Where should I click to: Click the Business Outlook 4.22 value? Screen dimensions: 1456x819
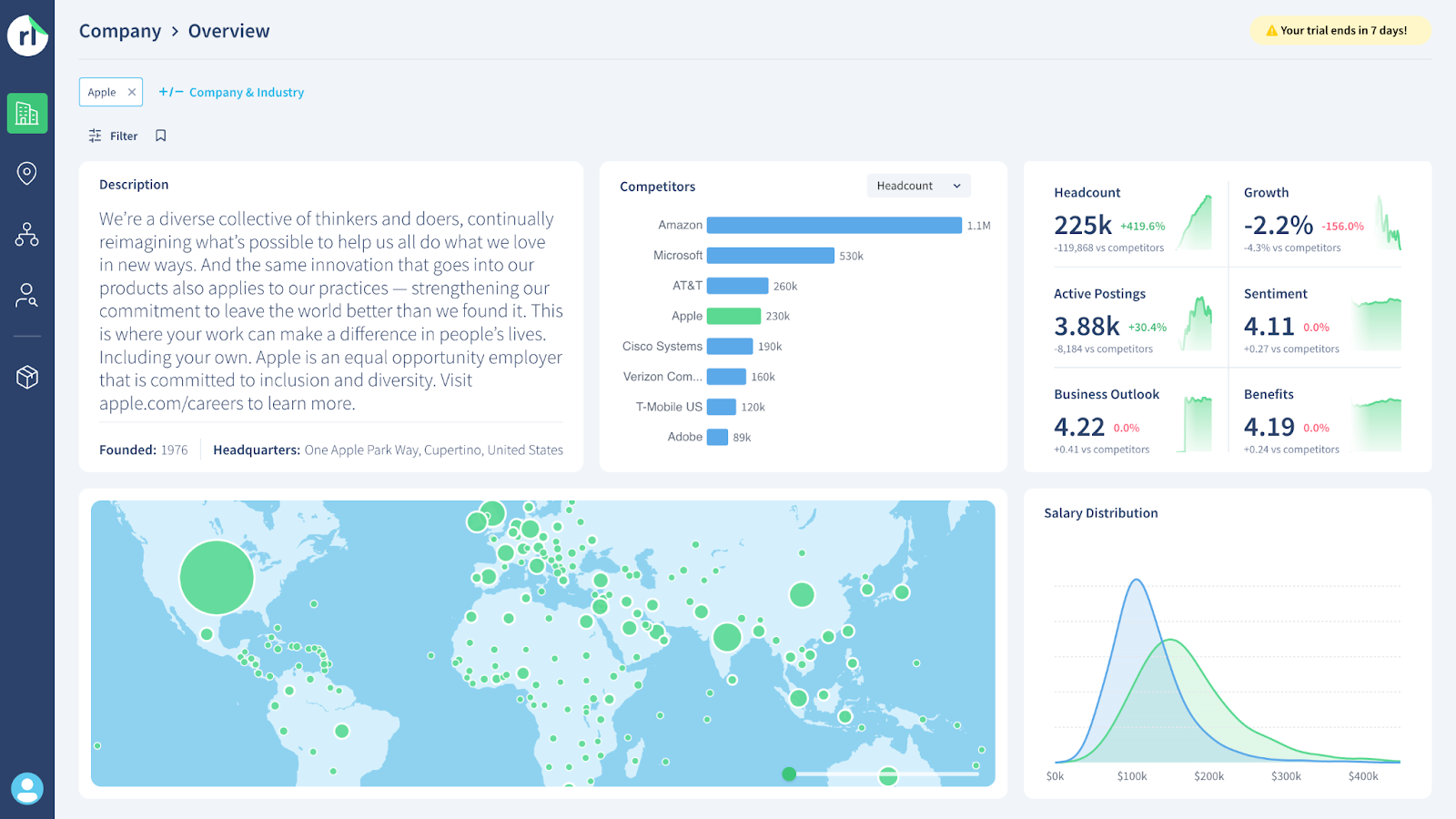[1079, 427]
